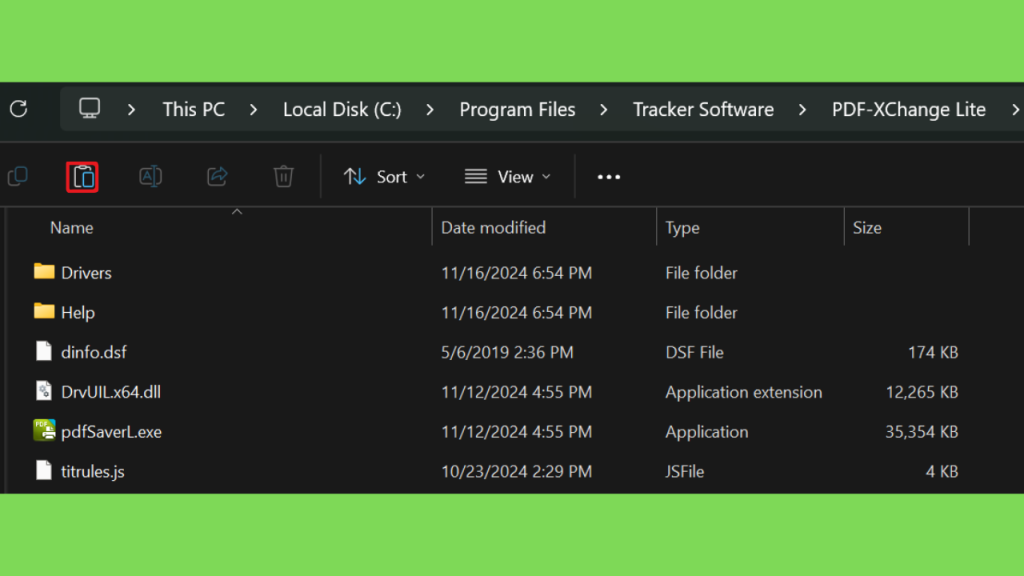Click the pdfSaverL.exe row Application type
1024x576 pixels.
point(707,432)
